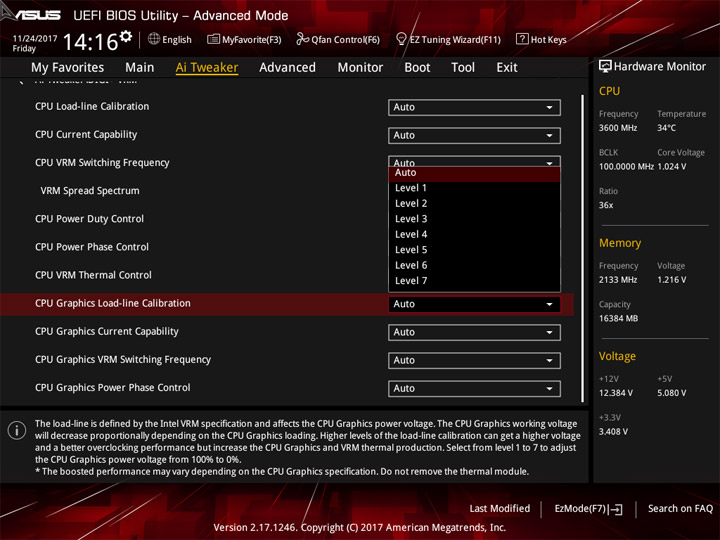Screen dimensions: 720x540
Task: Choose Level 6 option
Action: 474,265
